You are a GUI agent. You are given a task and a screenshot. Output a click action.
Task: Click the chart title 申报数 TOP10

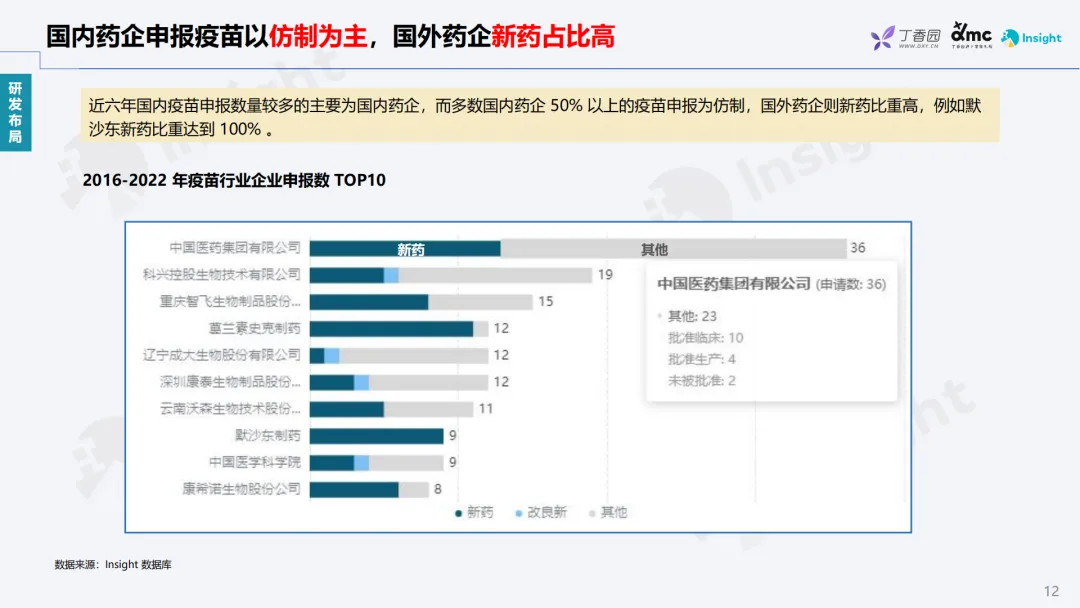[234, 180]
